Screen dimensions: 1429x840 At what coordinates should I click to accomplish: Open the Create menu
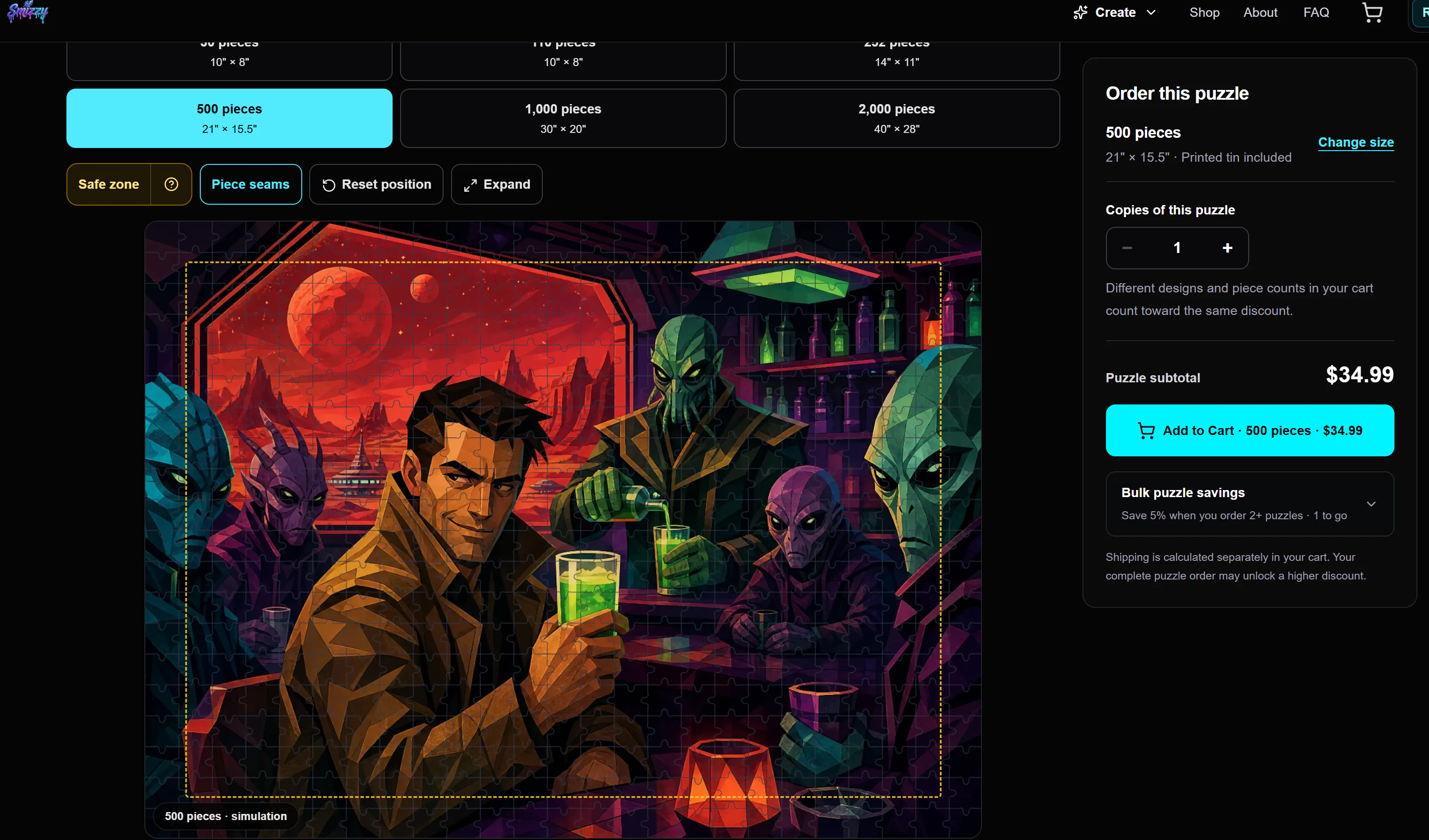1114,12
